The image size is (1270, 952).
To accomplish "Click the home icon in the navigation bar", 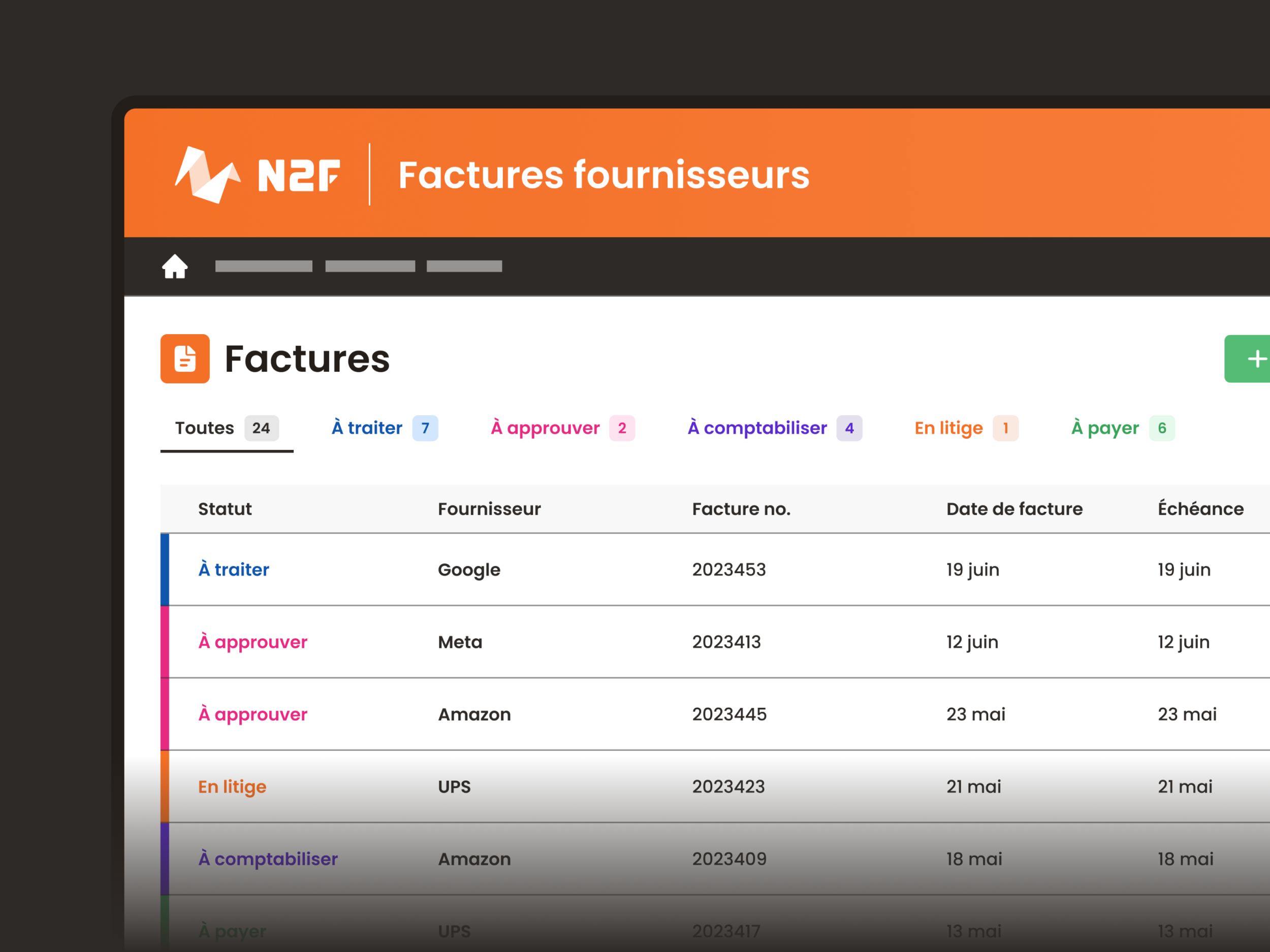I will coord(175,266).
